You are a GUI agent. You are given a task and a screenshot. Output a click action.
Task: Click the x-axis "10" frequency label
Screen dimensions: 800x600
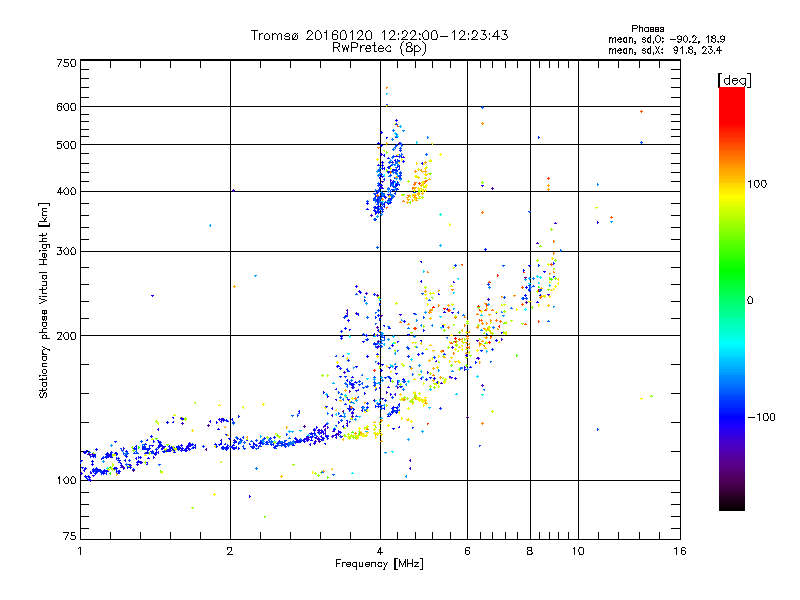point(578,551)
